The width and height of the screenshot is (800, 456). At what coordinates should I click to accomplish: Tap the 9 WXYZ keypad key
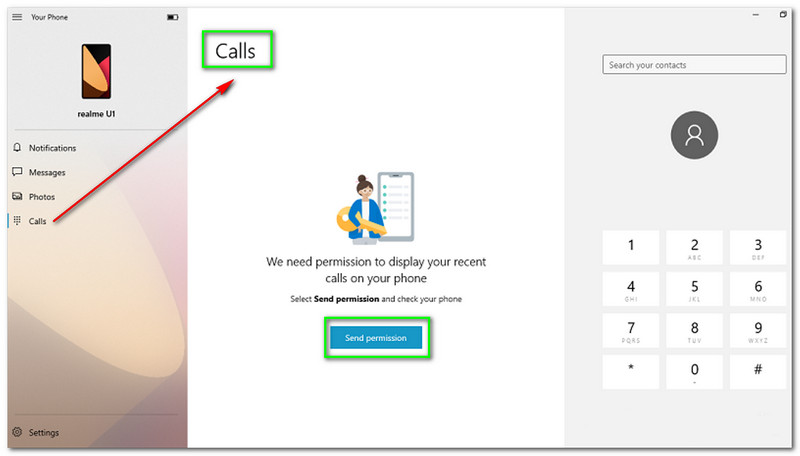[758, 331]
